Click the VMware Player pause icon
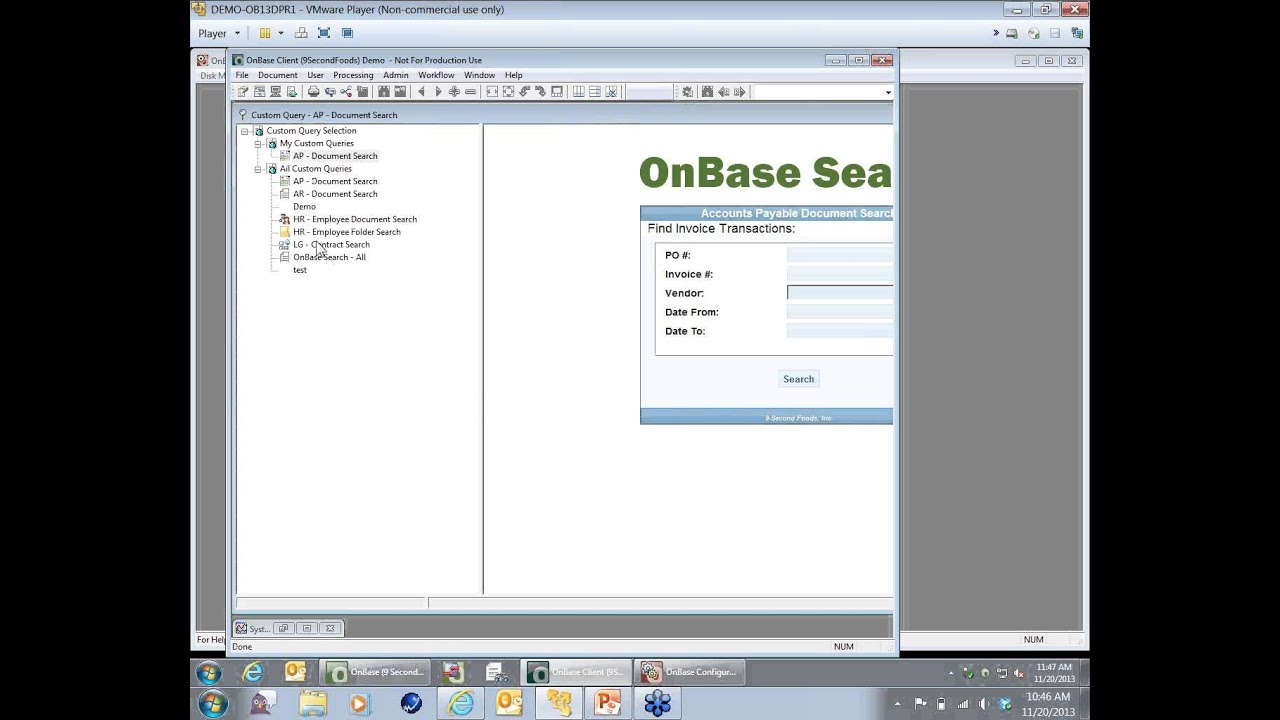Image resolution: width=1280 pixels, height=720 pixels. [x=265, y=33]
